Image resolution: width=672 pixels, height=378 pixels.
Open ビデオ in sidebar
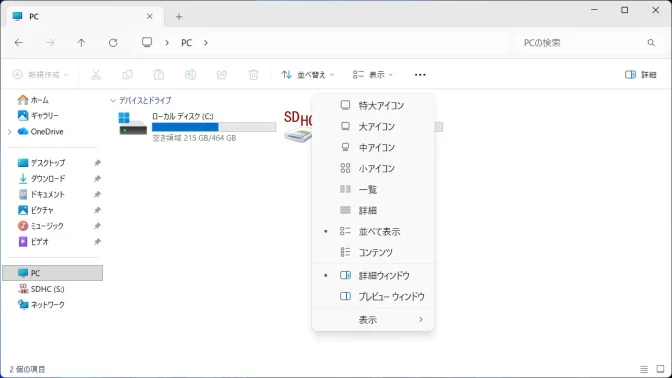pyautogui.click(x=33, y=242)
